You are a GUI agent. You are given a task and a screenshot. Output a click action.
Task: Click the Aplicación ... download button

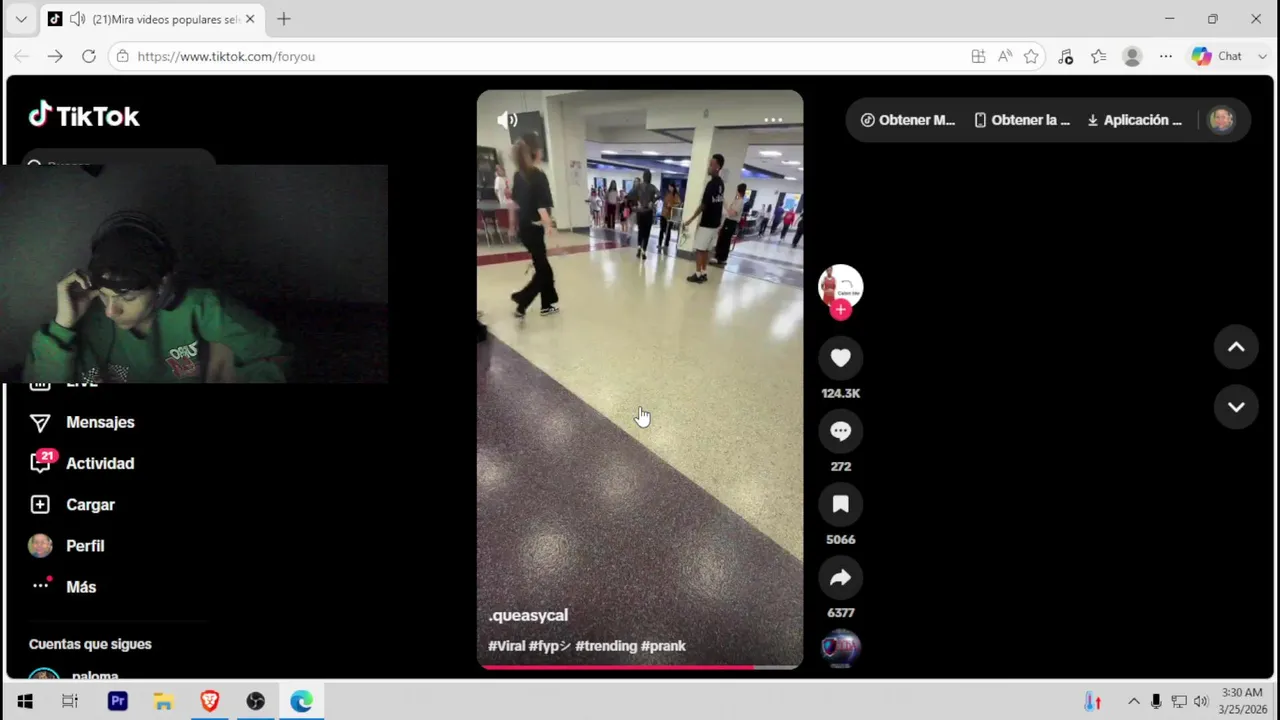(x=1135, y=120)
